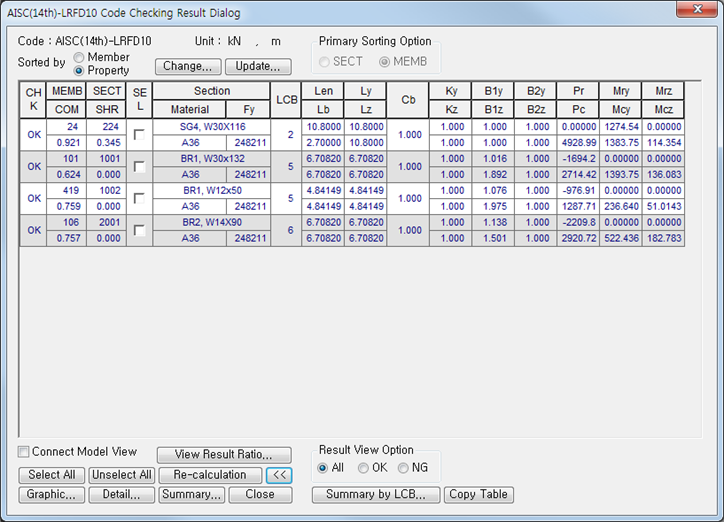
Task: Click the Update... button
Action: tap(258, 66)
